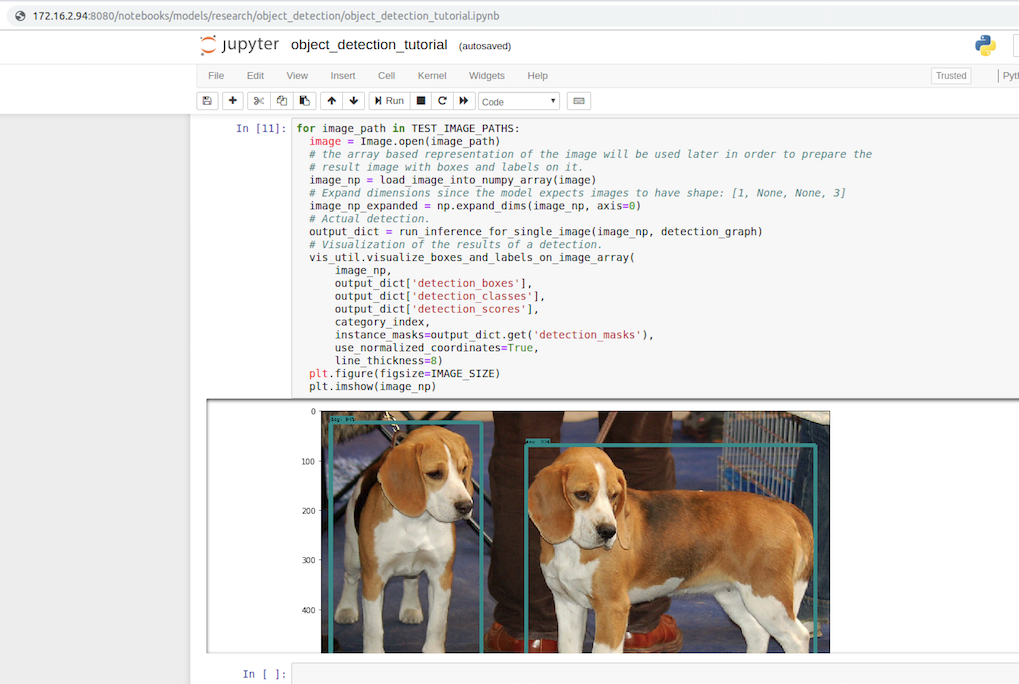Screen dimensions: 1019x684
Task: Open the Kernel menu
Action: (431, 75)
